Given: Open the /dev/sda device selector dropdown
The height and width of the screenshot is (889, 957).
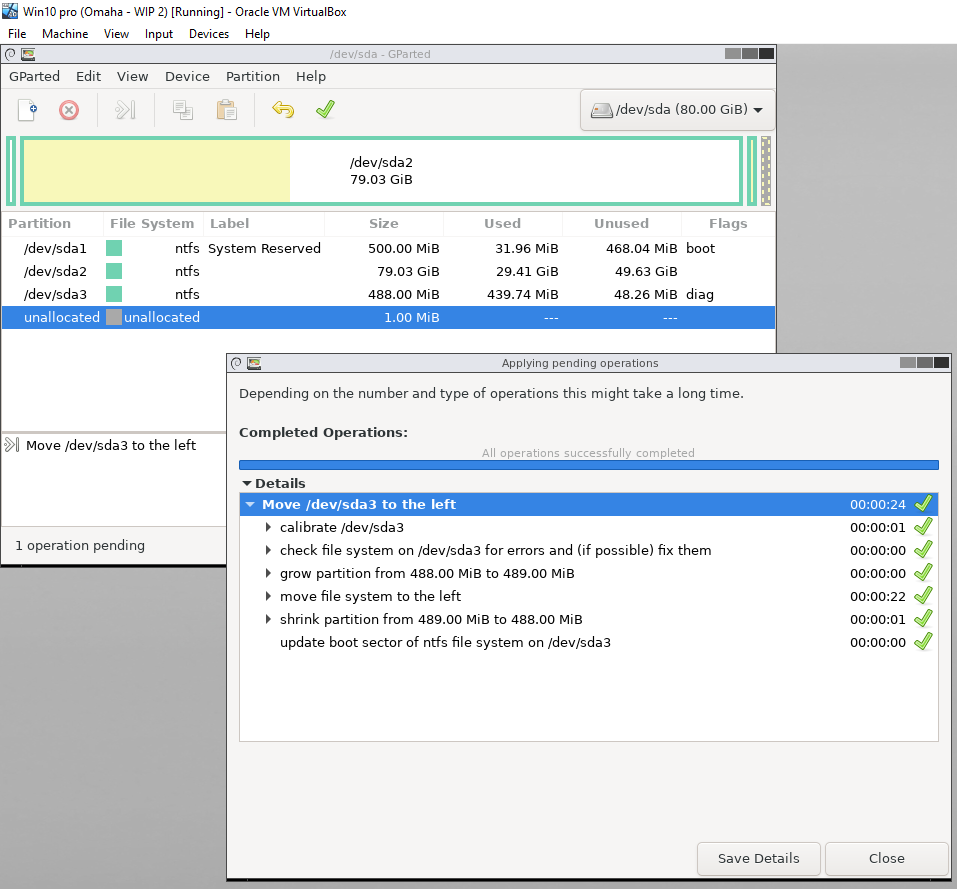Looking at the screenshot, I should (x=676, y=109).
